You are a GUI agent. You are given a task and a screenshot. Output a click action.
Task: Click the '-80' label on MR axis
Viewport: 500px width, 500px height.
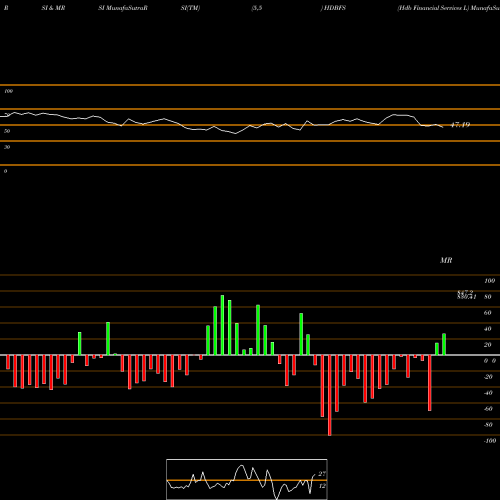point(488,425)
